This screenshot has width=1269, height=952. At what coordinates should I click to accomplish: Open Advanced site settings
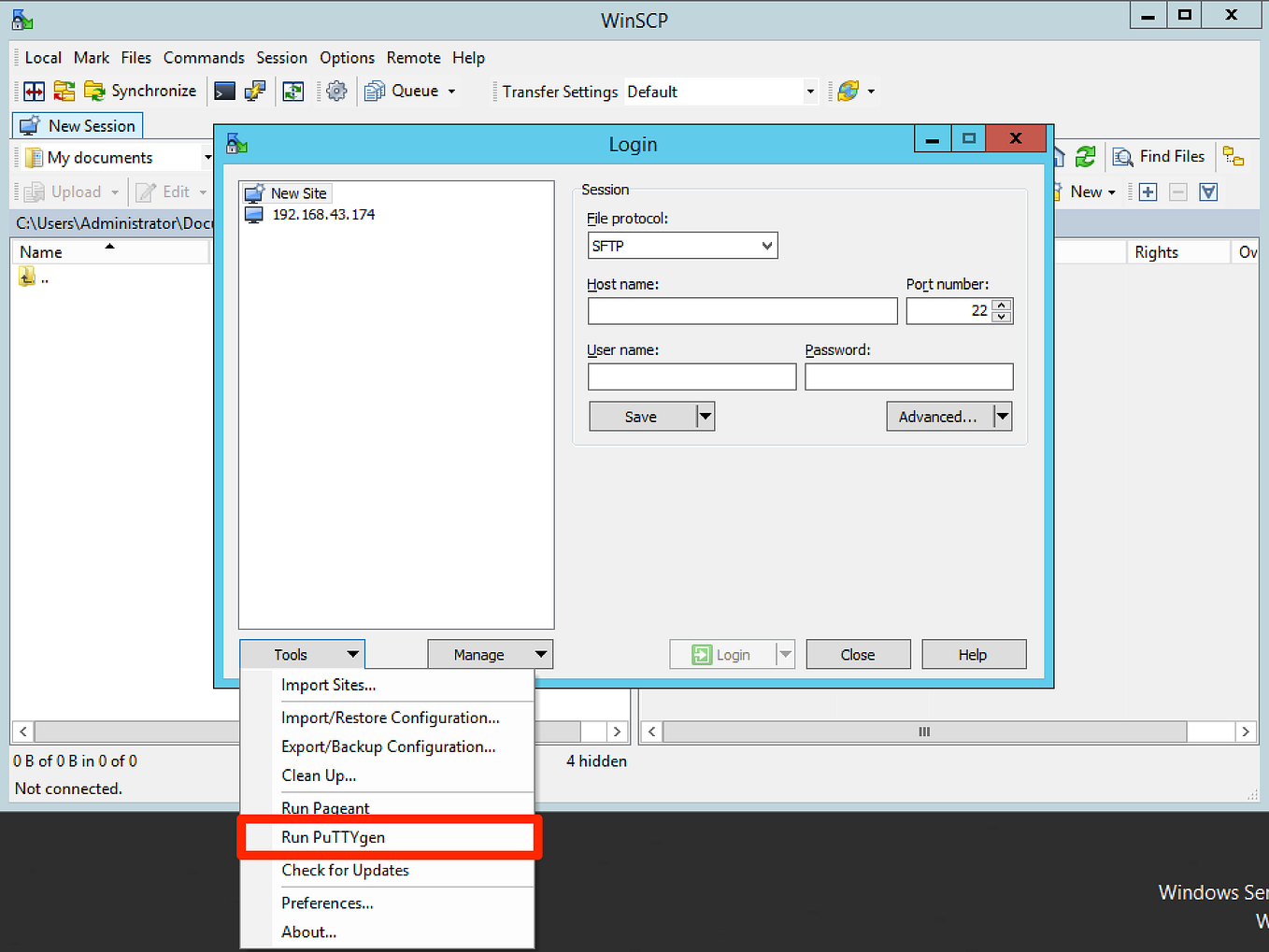[937, 416]
